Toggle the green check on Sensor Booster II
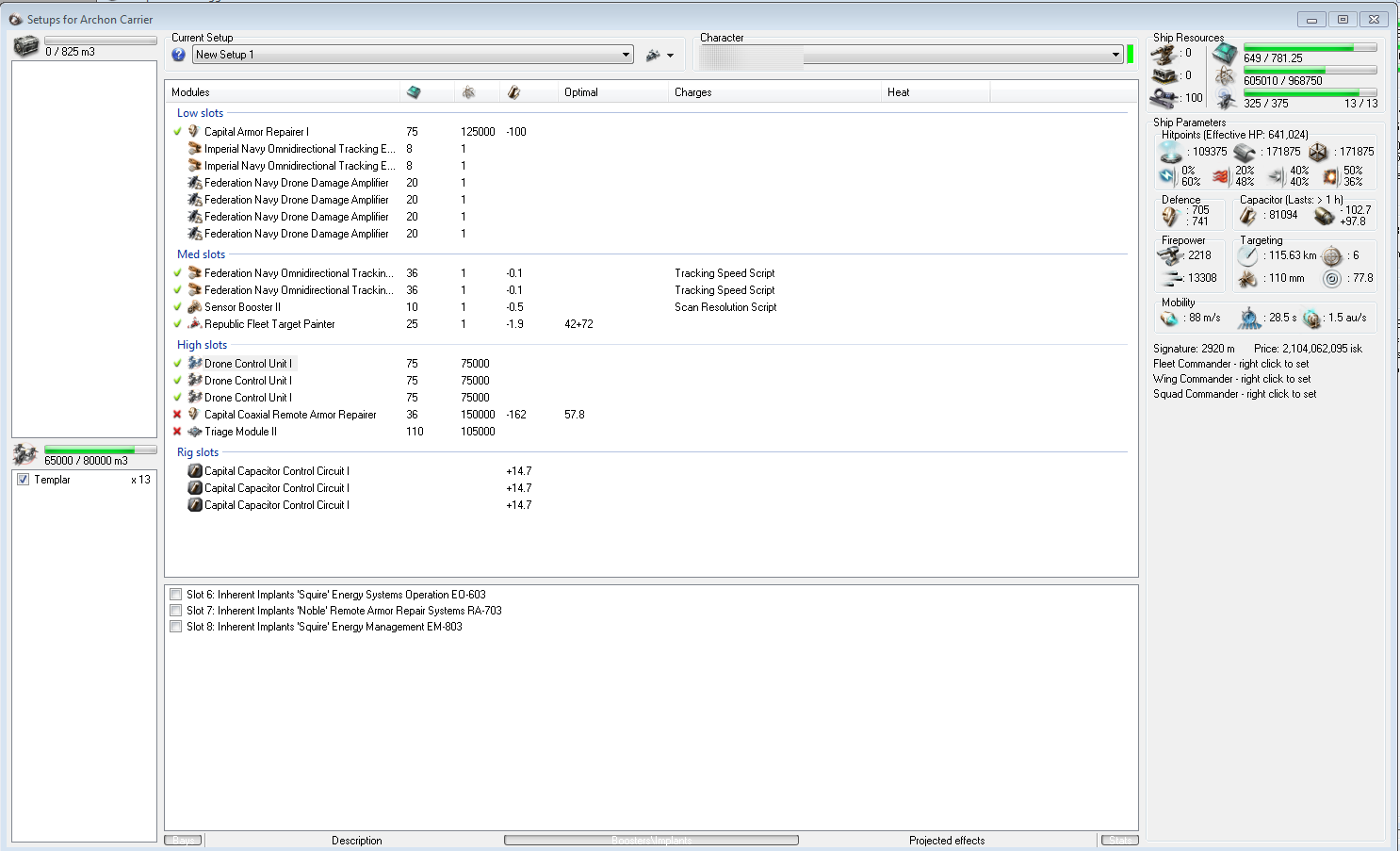 point(177,307)
